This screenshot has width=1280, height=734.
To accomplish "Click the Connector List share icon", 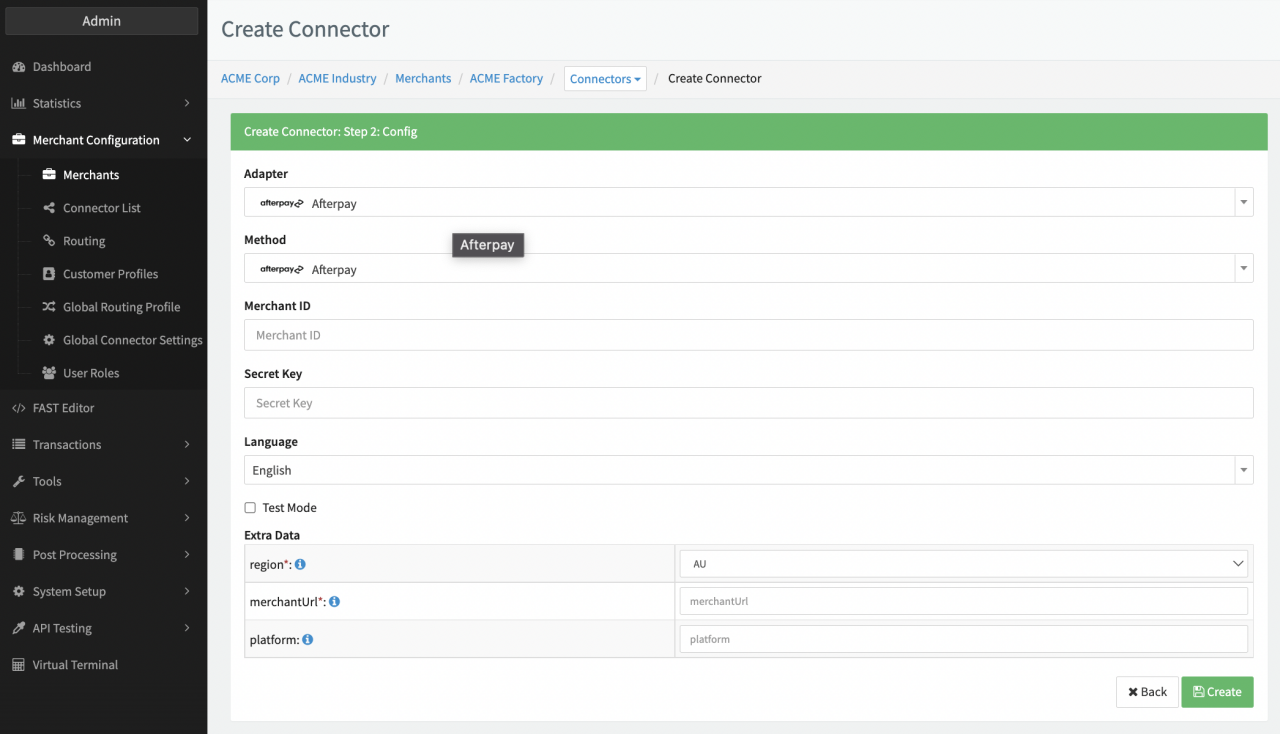I will point(49,208).
